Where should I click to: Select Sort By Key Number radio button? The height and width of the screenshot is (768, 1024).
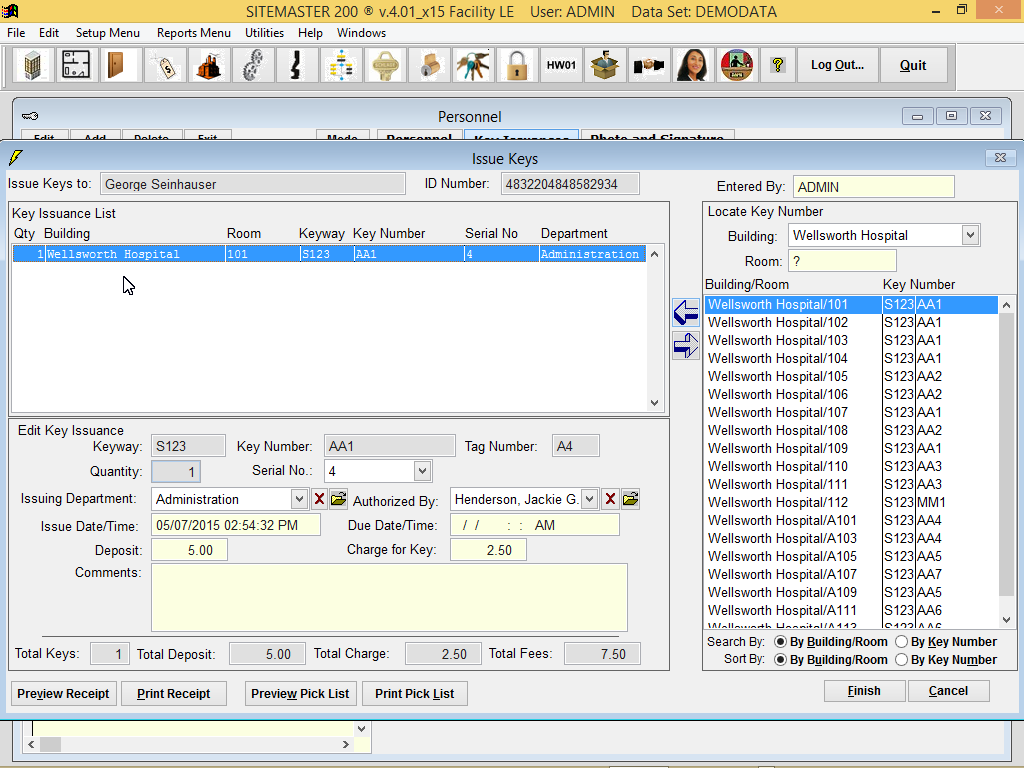click(901, 660)
